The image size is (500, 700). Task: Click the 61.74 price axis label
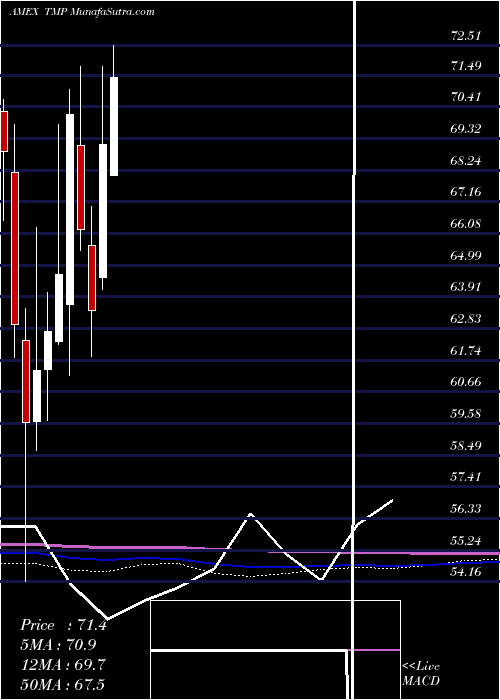(467, 350)
